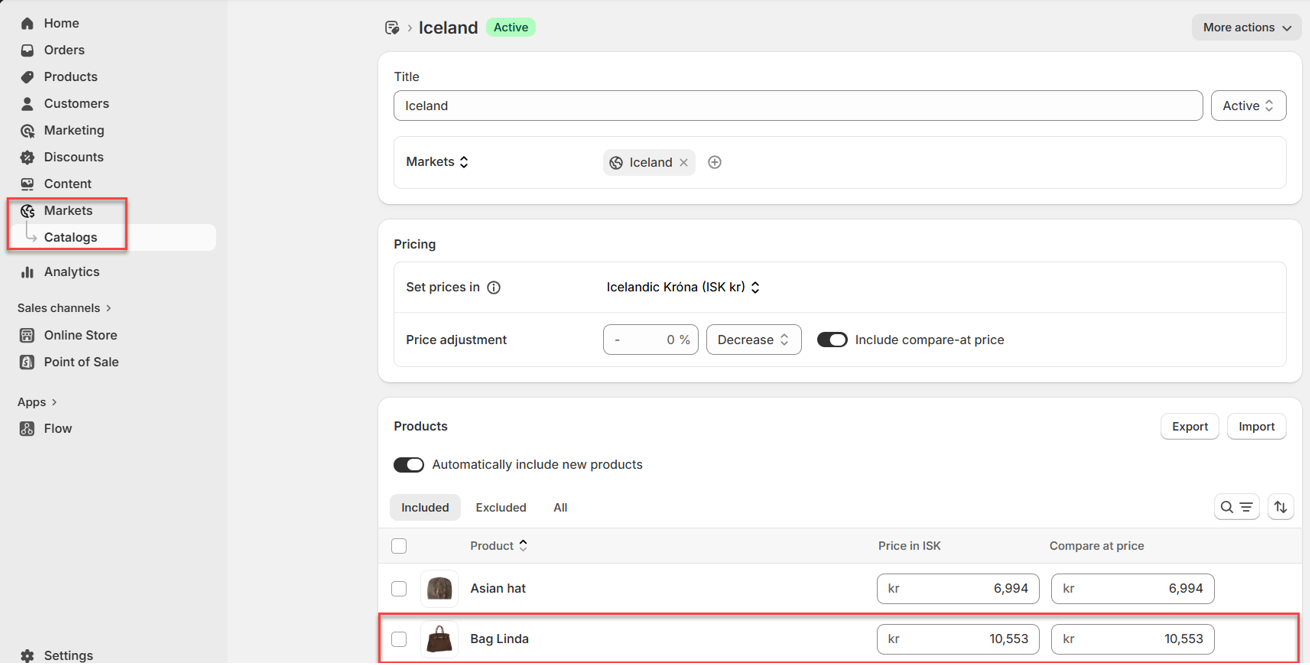Viewport: 1310px width, 665px height.
Task: Disable Automatically include new products
Action: (409, 465)
